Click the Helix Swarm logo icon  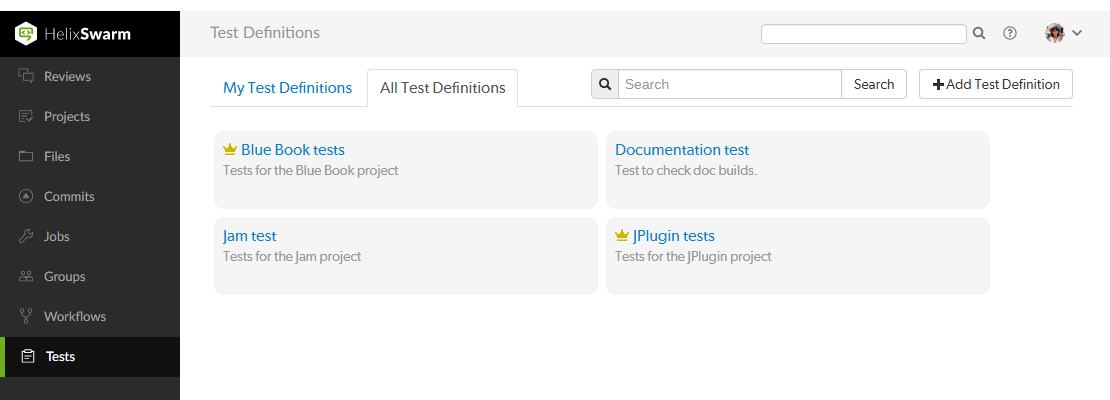coord(26,33)
